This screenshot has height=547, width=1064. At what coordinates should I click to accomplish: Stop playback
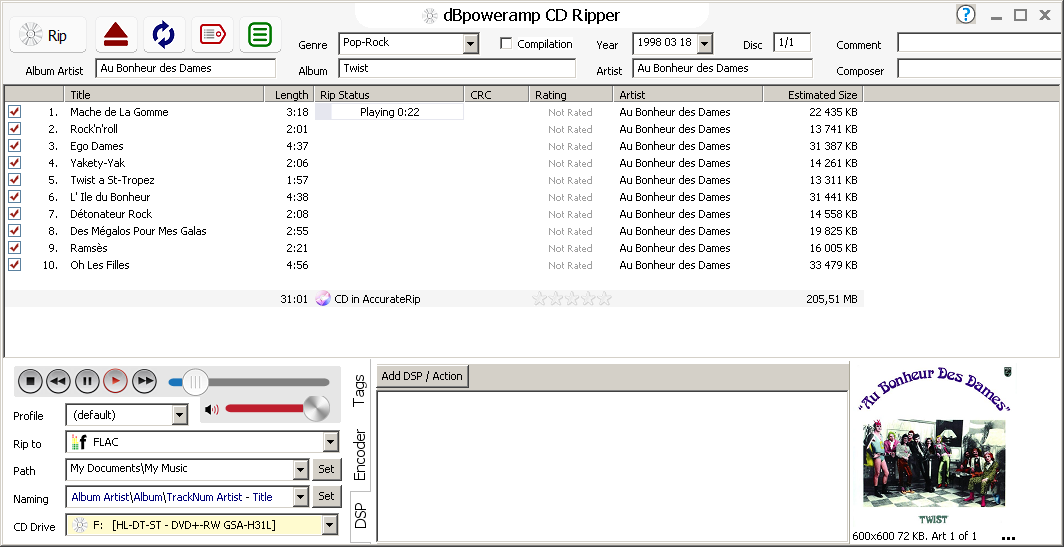(30, 381)
